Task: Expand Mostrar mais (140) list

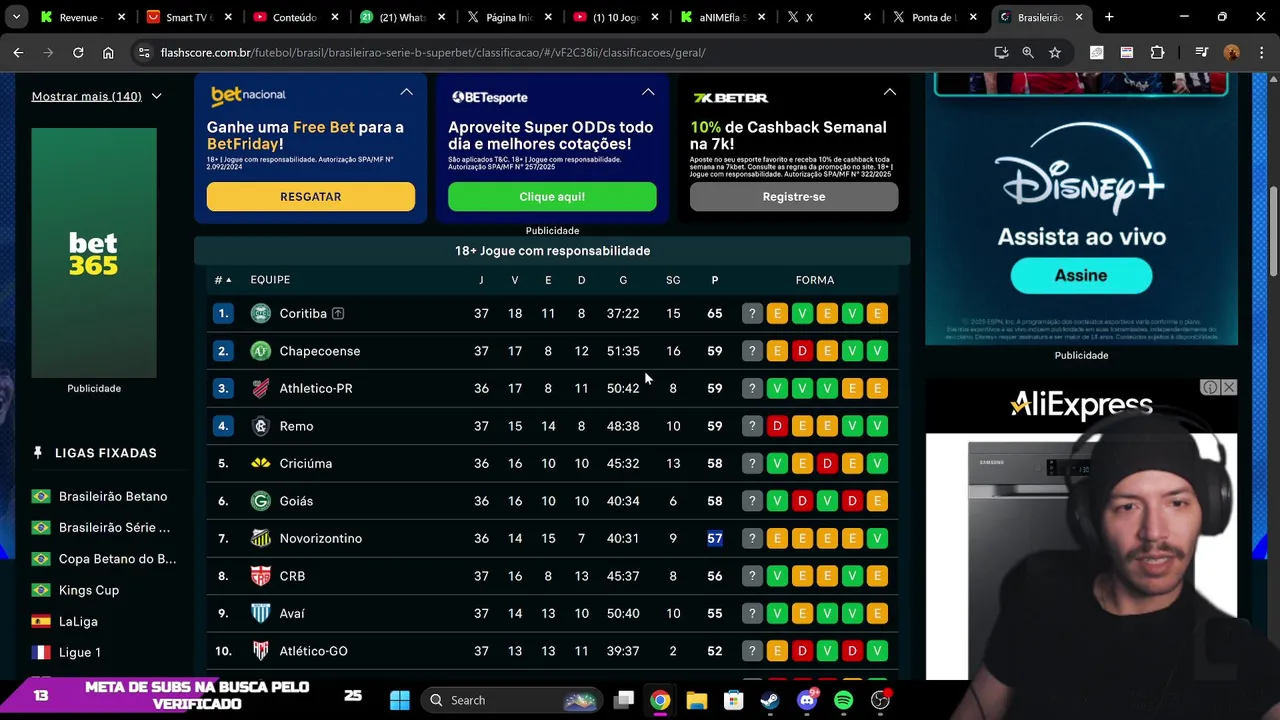Action: click(96, 96)
